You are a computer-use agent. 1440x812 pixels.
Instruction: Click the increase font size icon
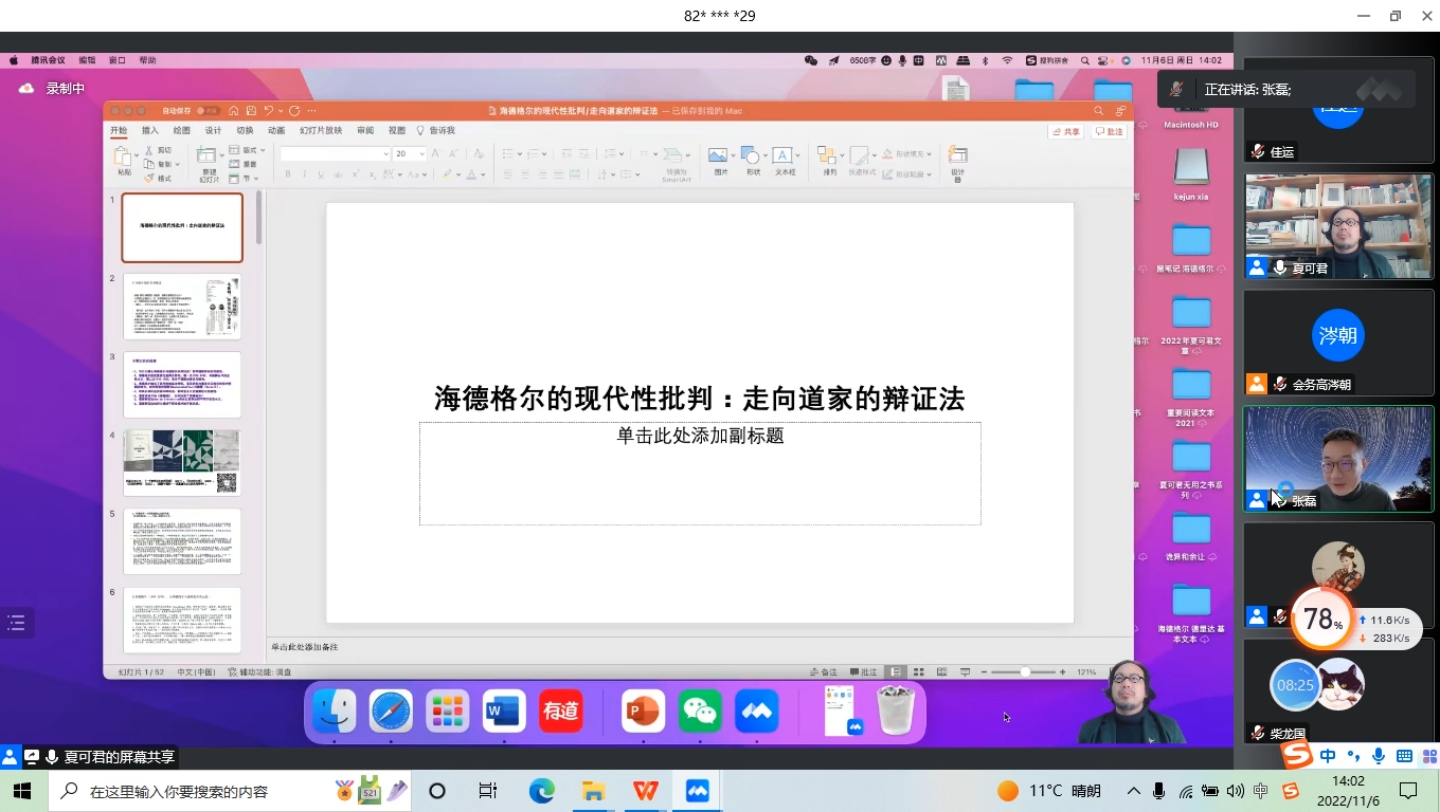pyautogui.click(x=436, y=153)
